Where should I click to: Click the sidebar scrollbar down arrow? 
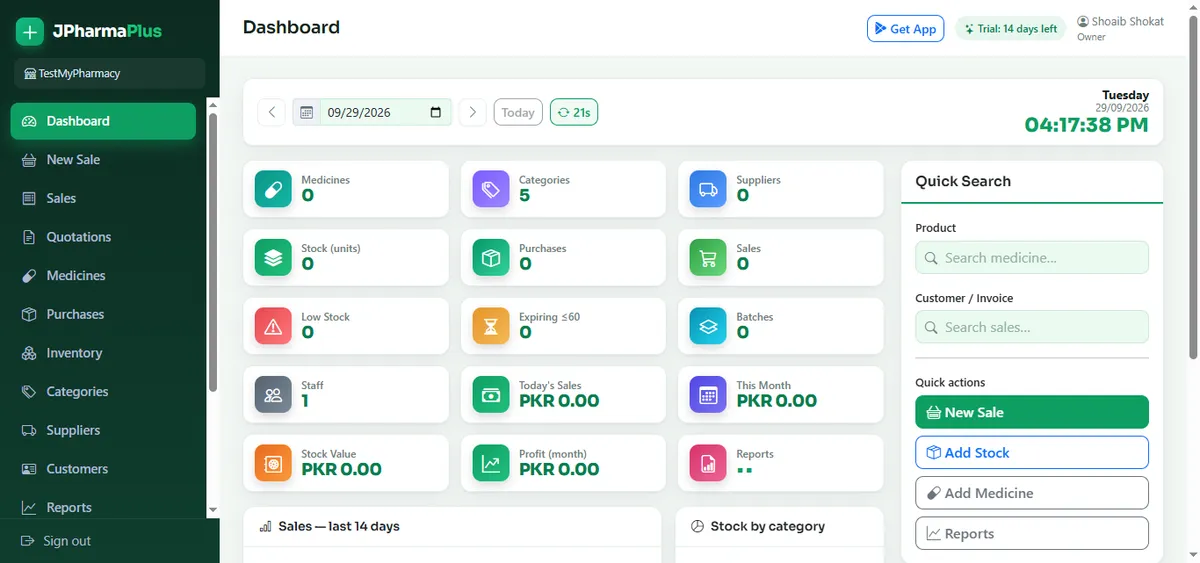point(212,510)
